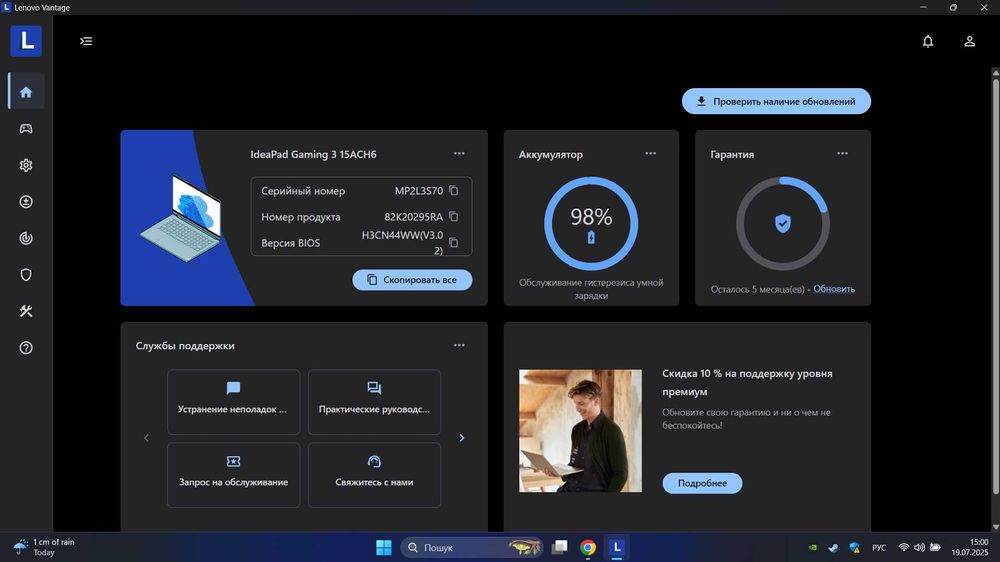The height and width of the screenshot is (562, 1000).
Task: Open NVIDIA icon in system tray
Action: click(x=812, y=547)
